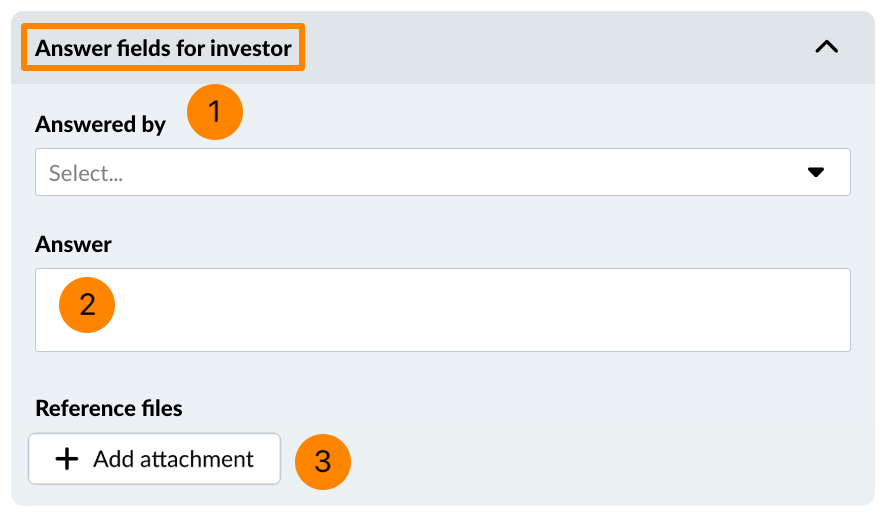Click the up chevron icon in header

click(826, 47)
